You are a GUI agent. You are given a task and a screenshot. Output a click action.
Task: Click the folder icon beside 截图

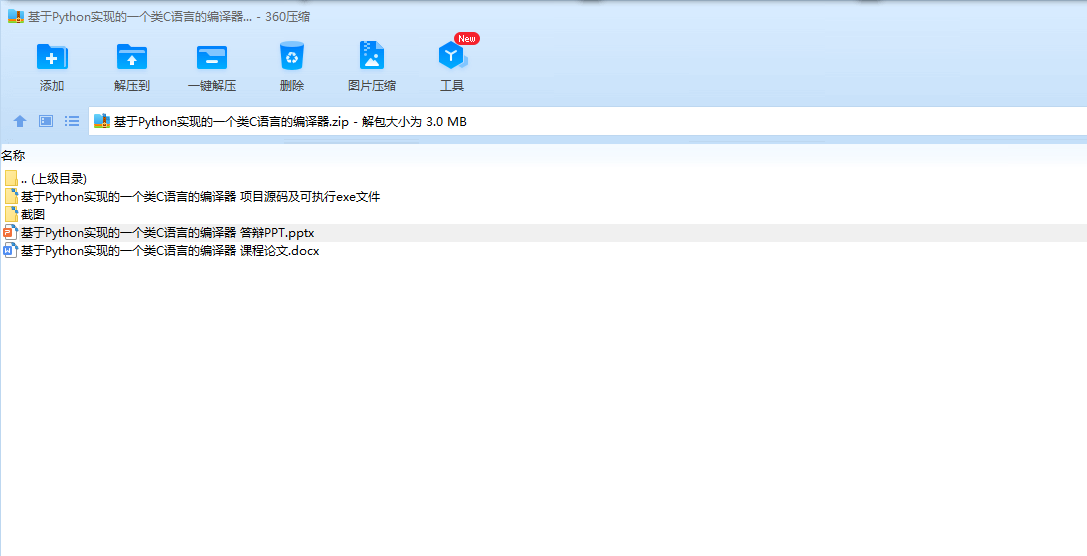pyautogui.click(x=11, y=214)
